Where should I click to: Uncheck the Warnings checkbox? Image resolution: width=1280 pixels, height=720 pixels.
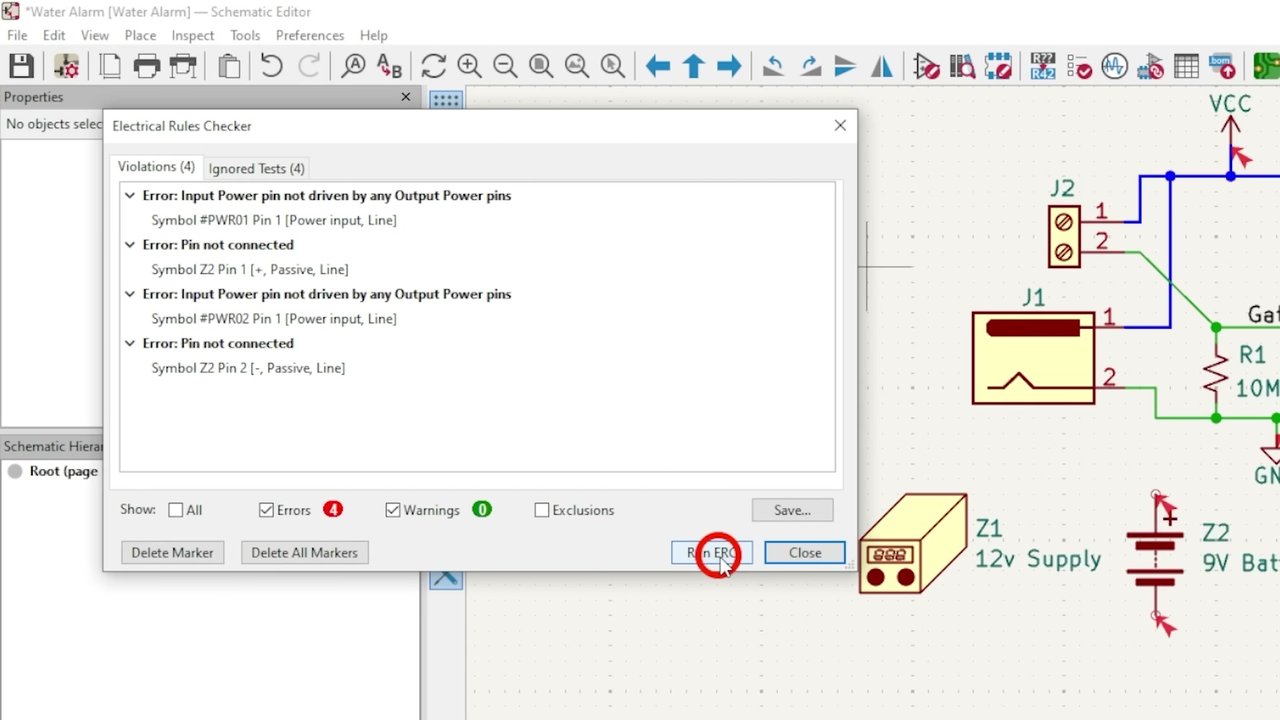(x=393, y=510)
